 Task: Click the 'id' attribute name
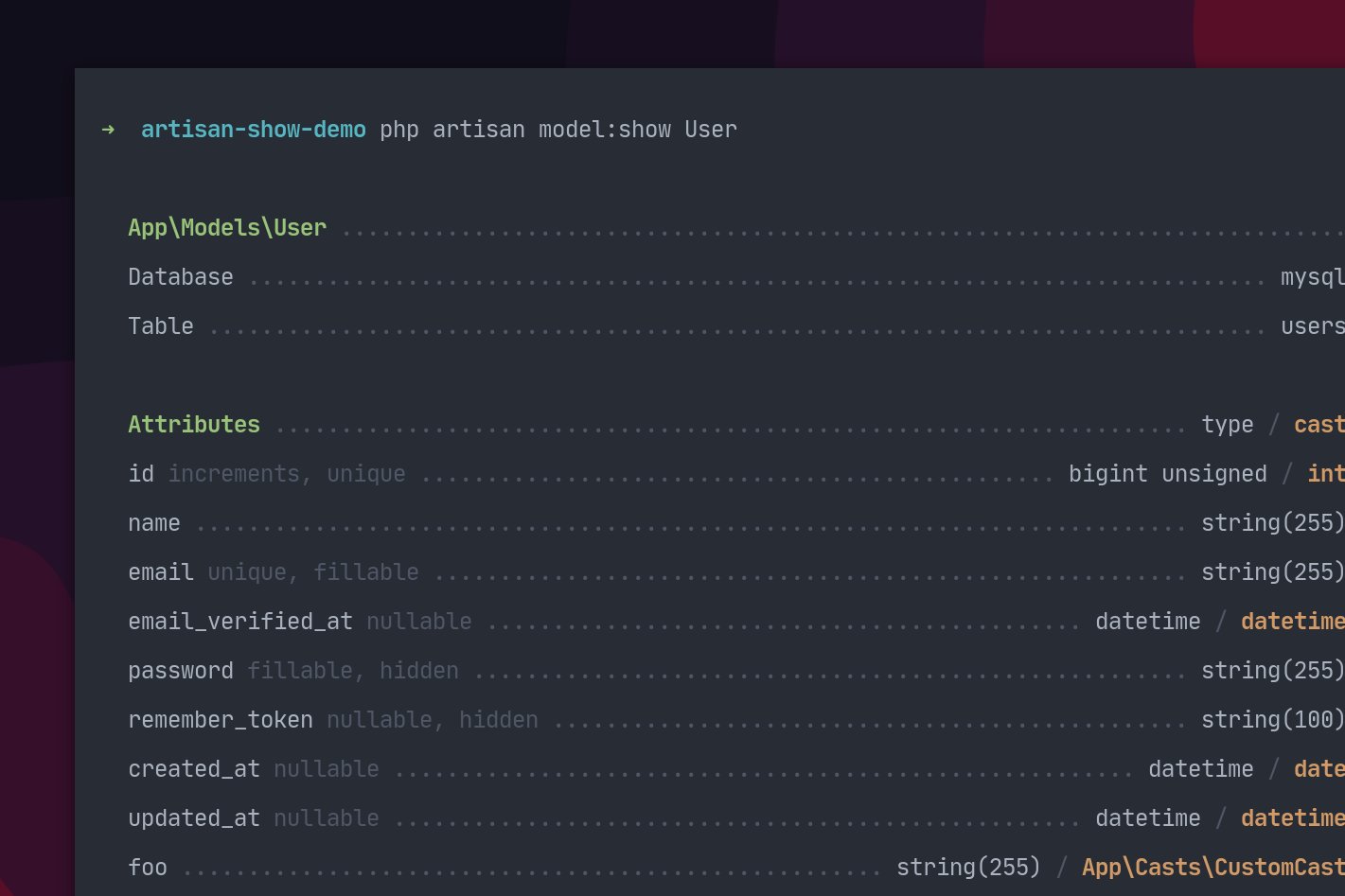click(141, 474)
